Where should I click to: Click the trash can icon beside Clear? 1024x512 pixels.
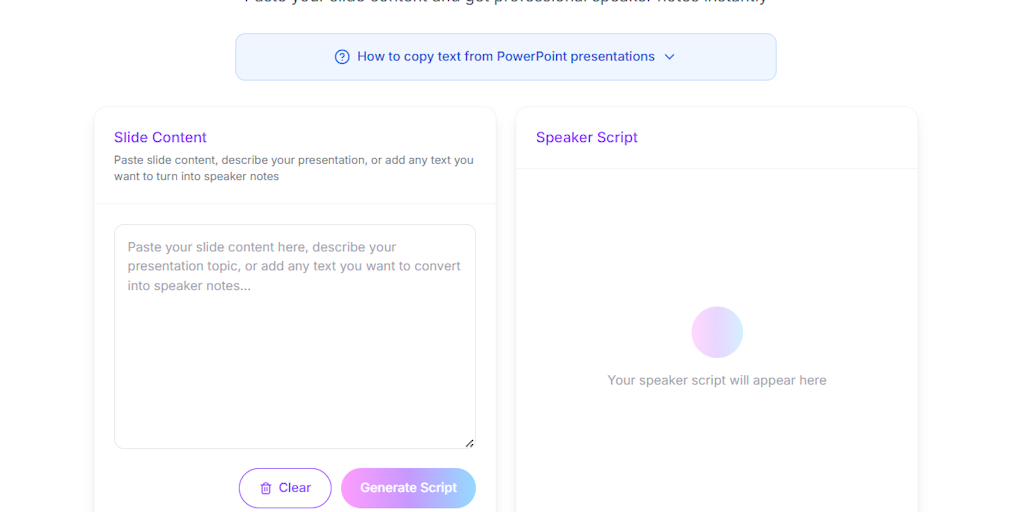[266, 488]
